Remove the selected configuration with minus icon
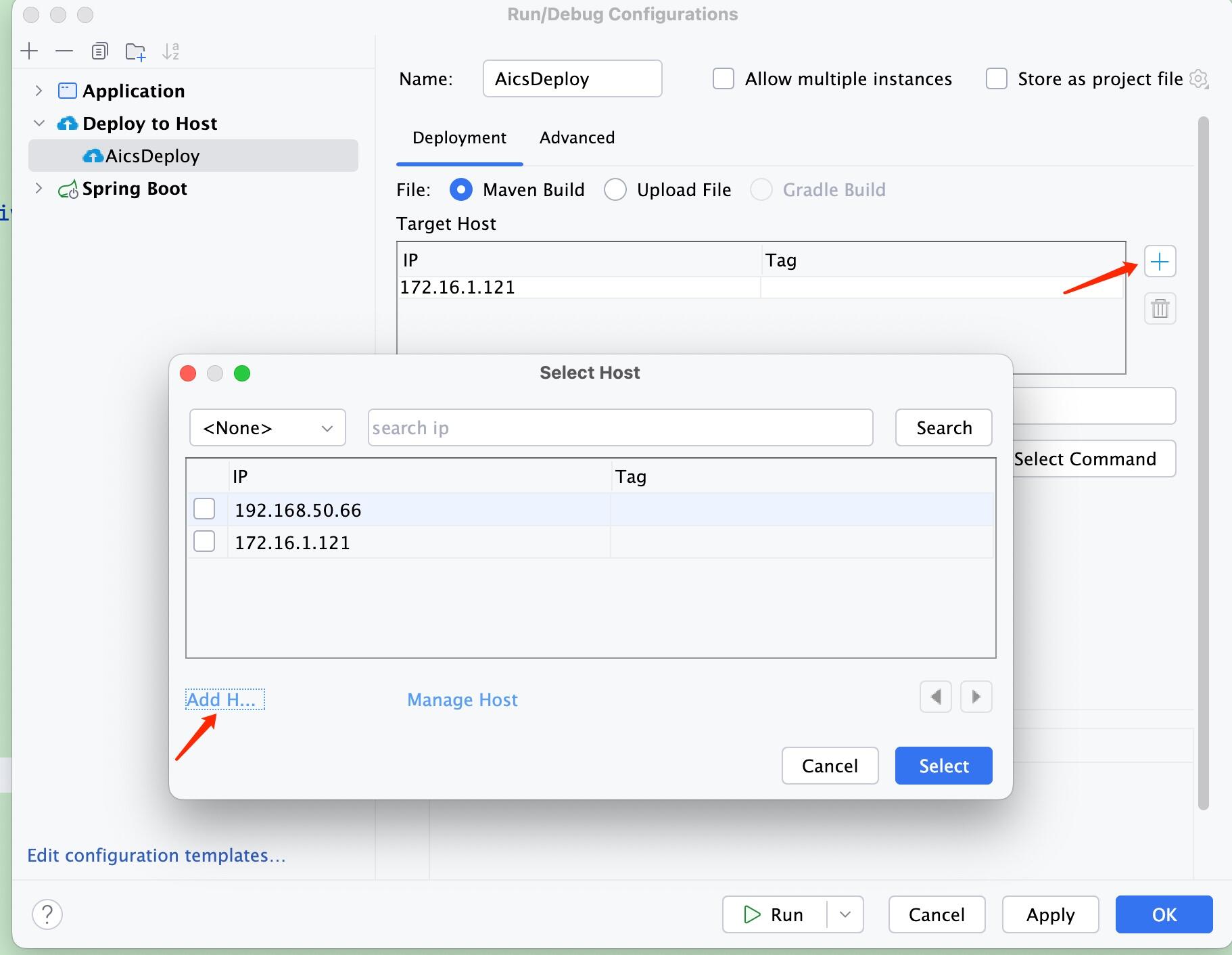The width and height of the screenshot is (1232, 955). 64,51
